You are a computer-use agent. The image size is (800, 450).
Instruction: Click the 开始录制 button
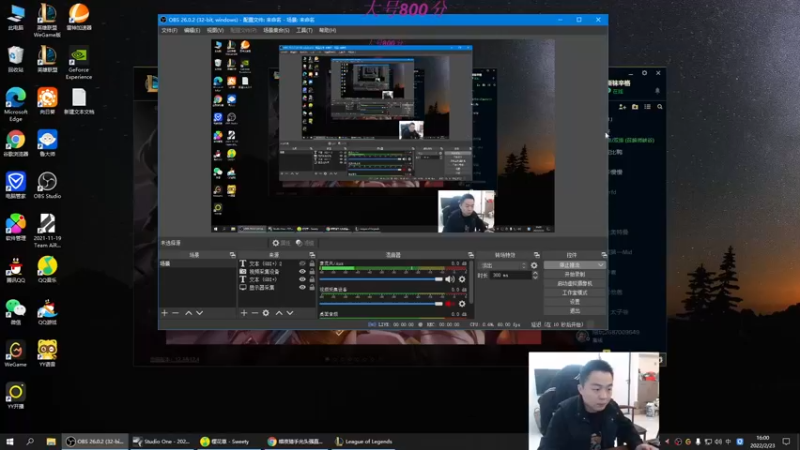point(574,274)
